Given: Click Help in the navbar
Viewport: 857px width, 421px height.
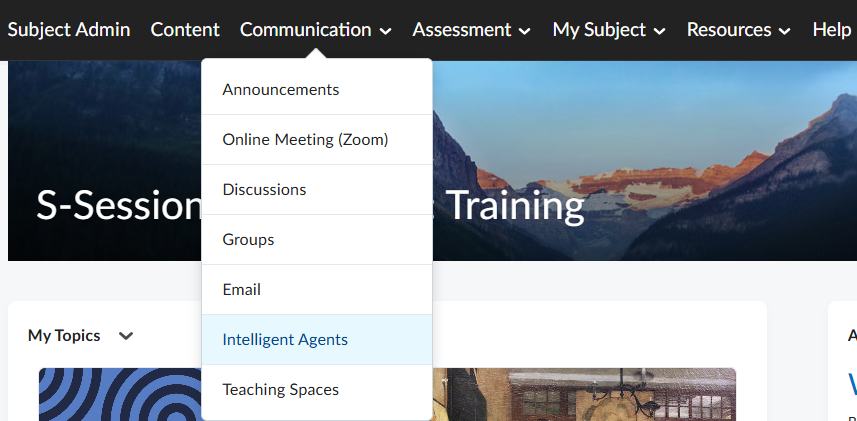Looking at the screenshot, I should [x=831, y=30].
